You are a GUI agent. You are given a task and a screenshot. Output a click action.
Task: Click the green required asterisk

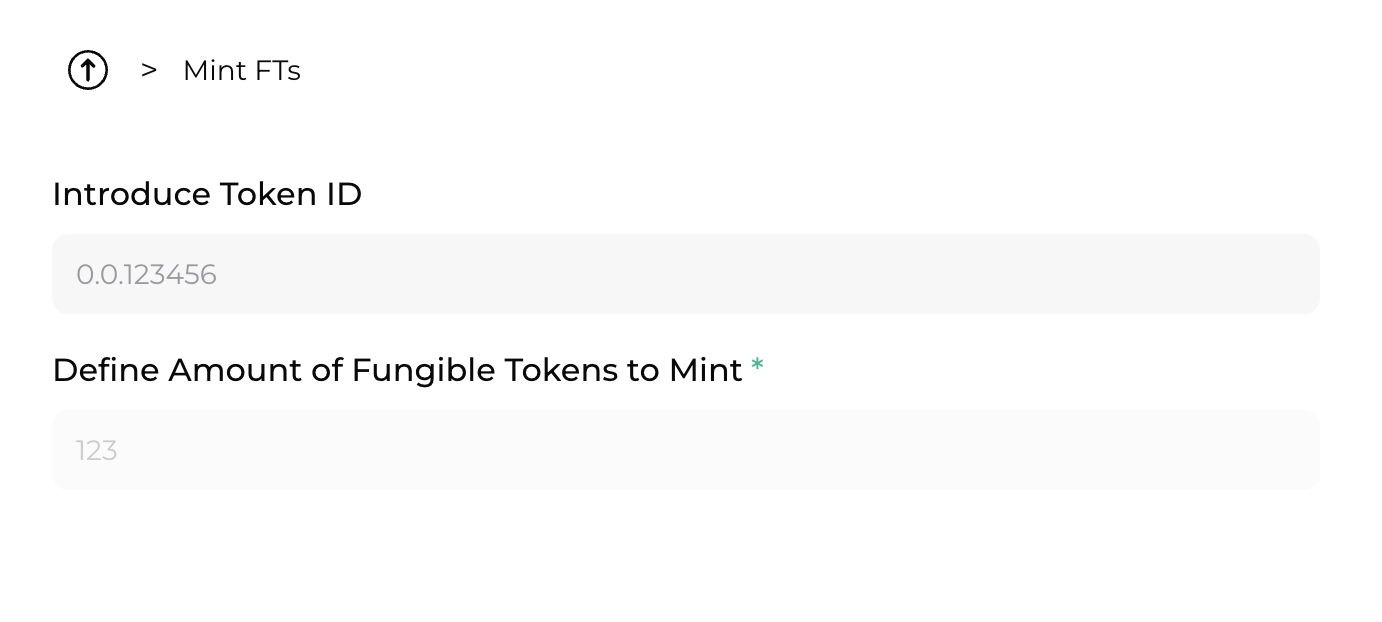(757, 367)
